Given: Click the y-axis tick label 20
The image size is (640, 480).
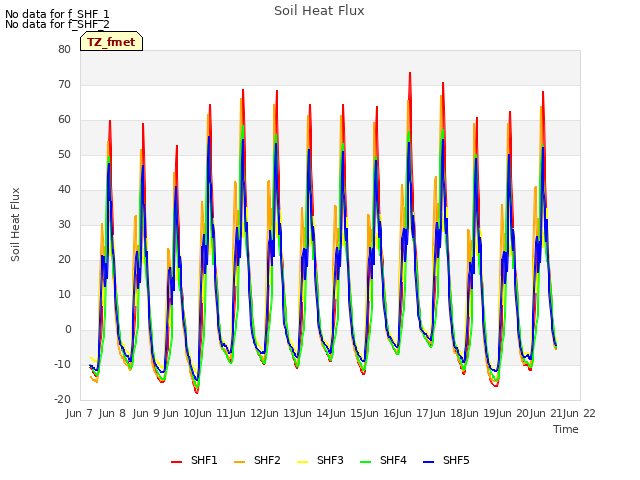Looking at the screenshot, I should click(x=64, y=260).
